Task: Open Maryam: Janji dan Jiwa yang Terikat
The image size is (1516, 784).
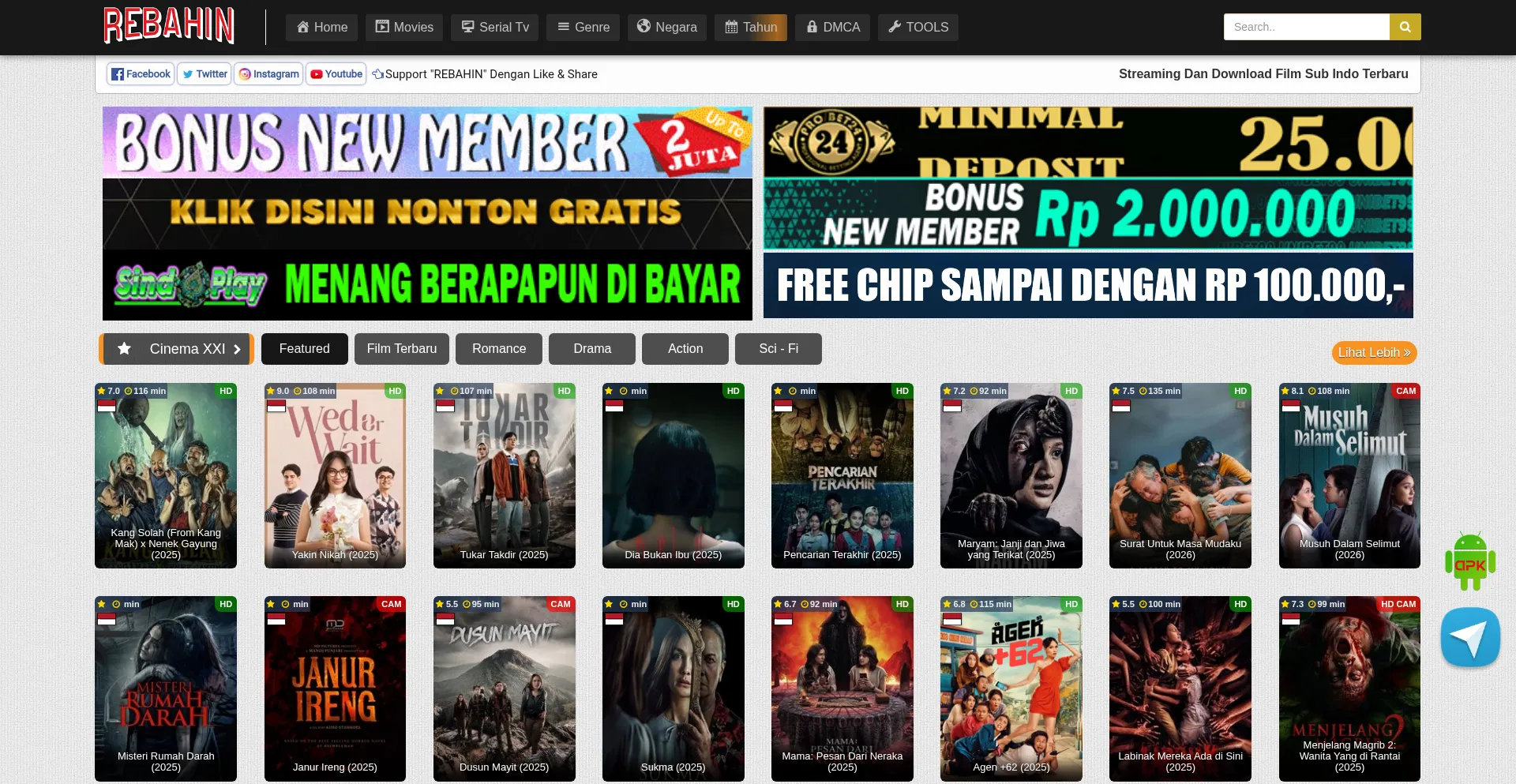Action: coord(1011,475)
